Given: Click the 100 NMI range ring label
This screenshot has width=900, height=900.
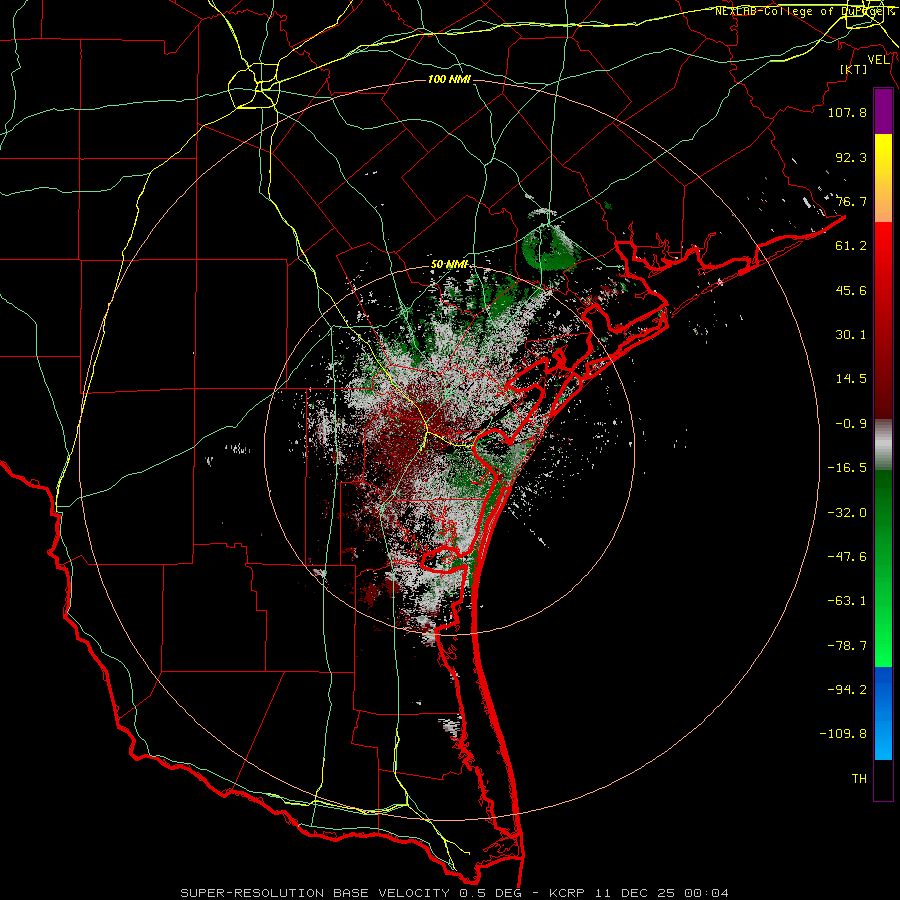Looking at the screenshot, I should click(449, 79).
